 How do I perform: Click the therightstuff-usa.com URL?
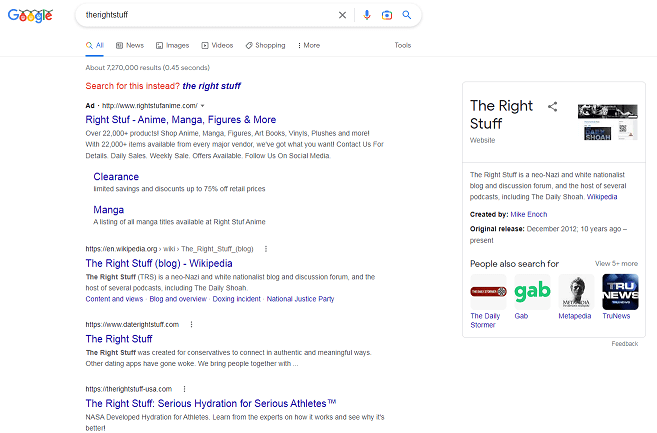(129, 389)
